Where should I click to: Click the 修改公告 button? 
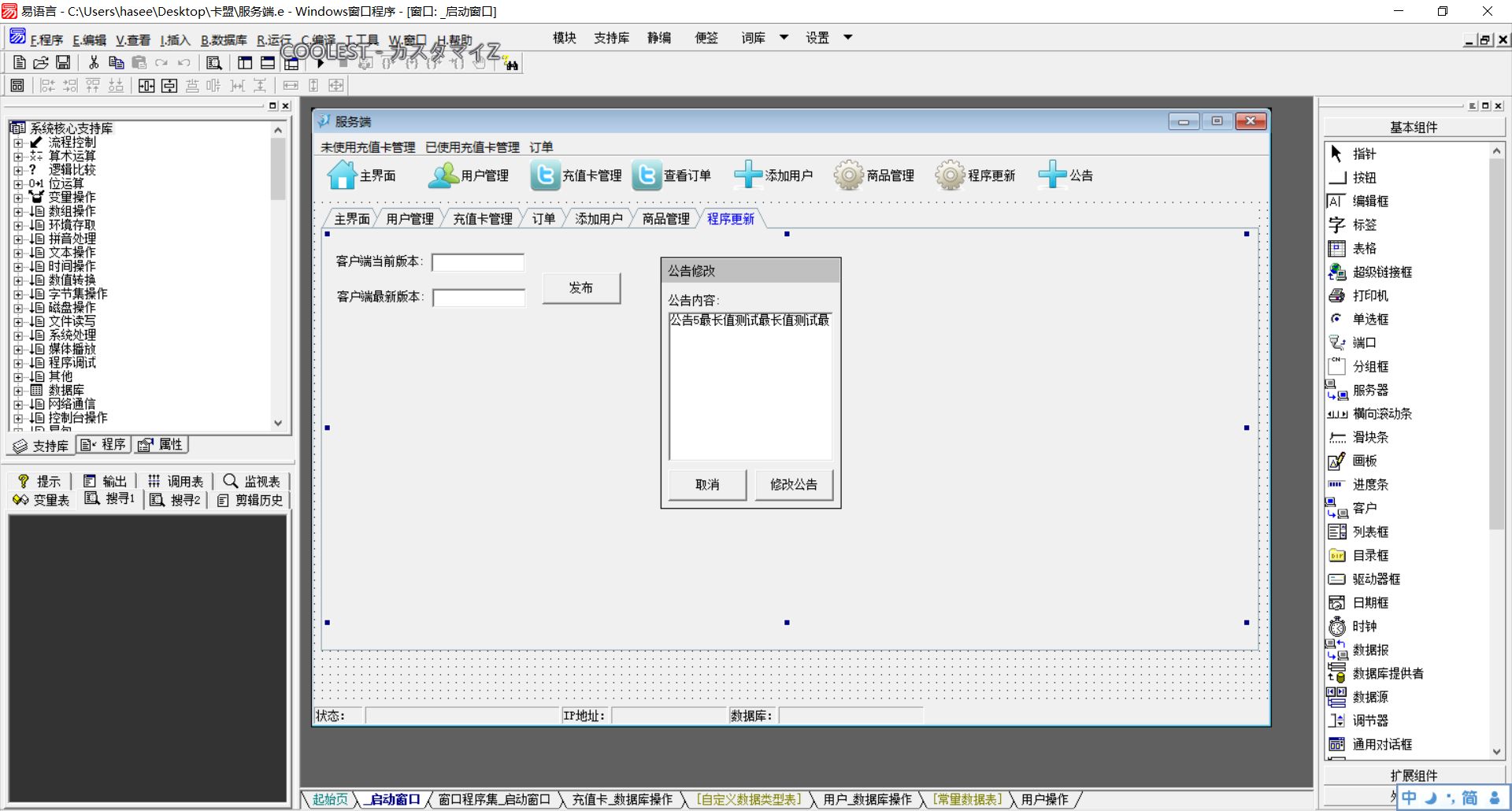pyautogui.click(x=794, y=484)
